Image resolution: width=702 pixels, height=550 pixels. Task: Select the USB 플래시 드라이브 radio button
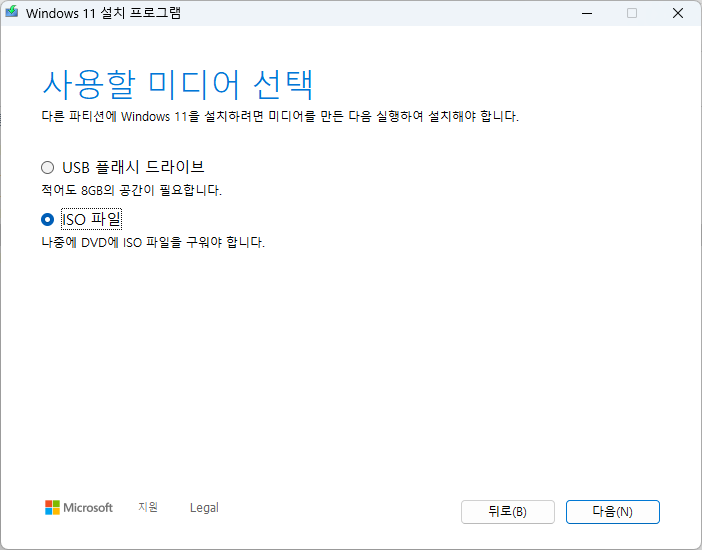coord(47,168)
